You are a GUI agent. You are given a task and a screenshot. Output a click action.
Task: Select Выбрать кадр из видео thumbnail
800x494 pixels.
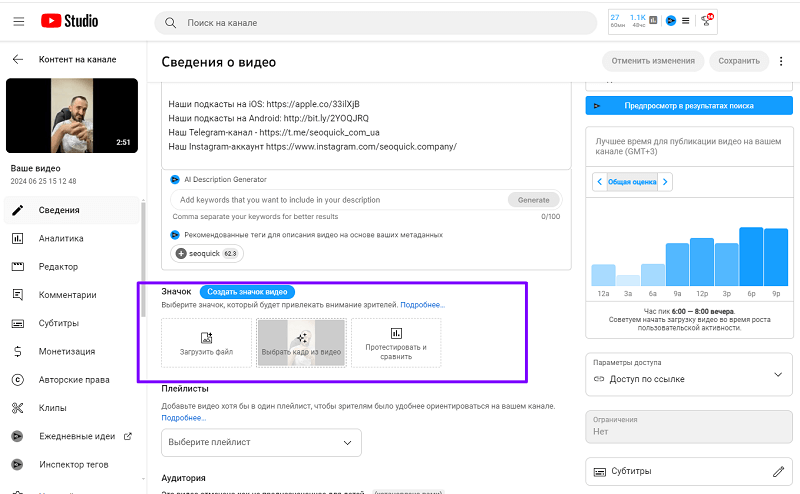301,343
